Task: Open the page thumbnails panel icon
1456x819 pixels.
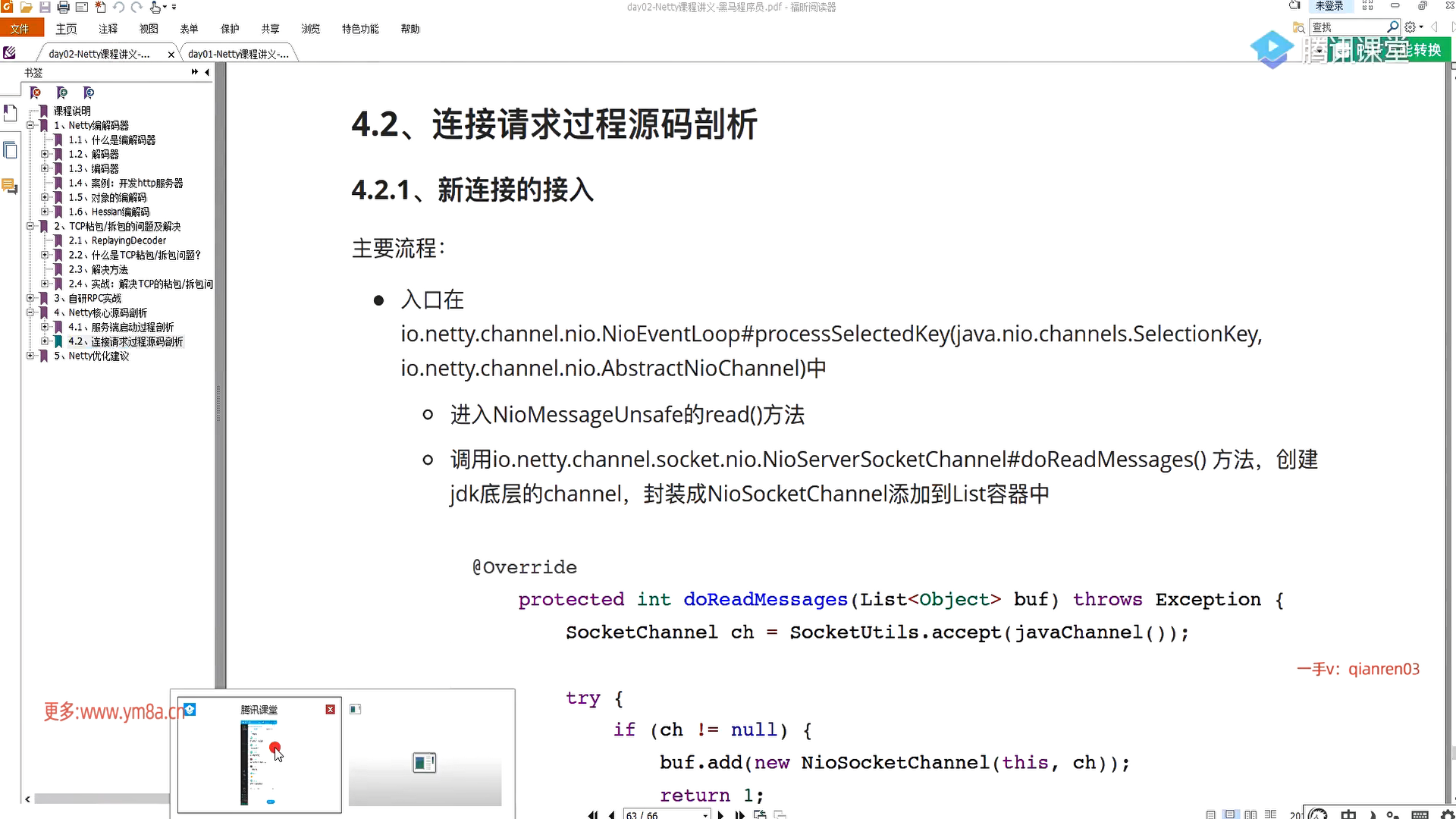Action: [x=10, y=150]
